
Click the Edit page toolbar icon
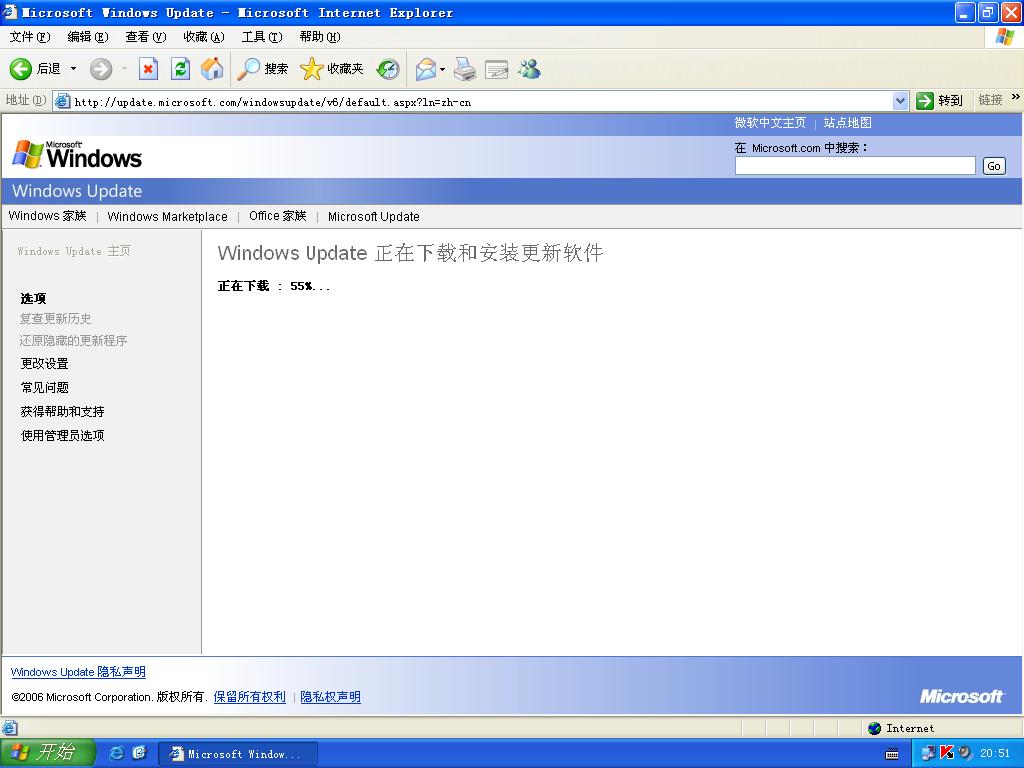point(497,69)
